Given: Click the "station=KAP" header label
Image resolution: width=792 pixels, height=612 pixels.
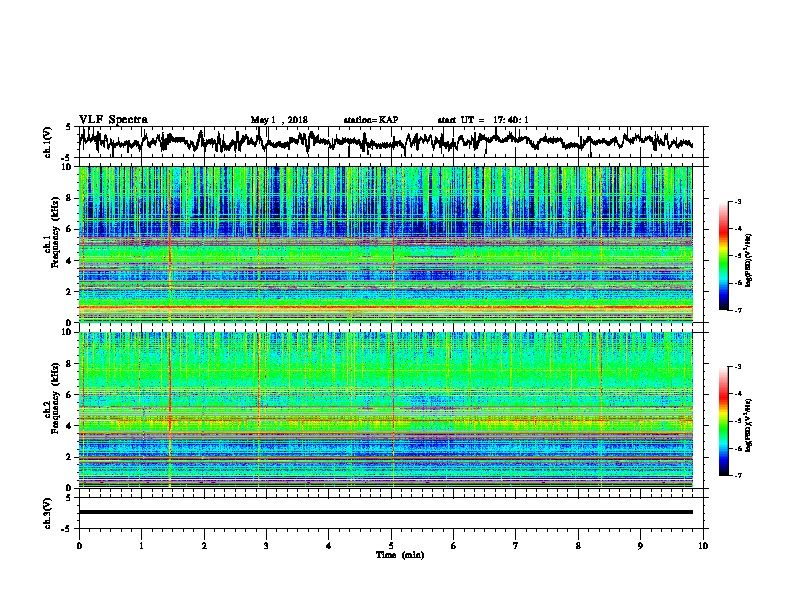Looking at the screenshot, I should click(x=371, y=120).
